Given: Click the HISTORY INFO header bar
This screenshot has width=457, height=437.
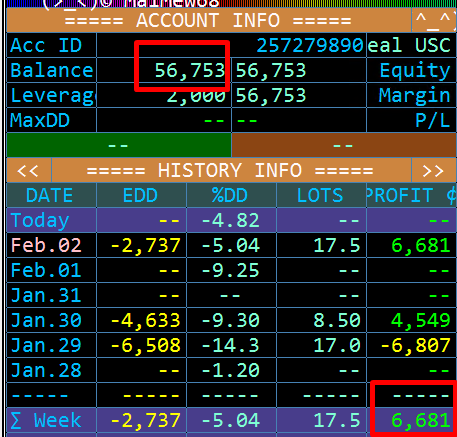Looking at the screenshot, I should coord(231,170).
